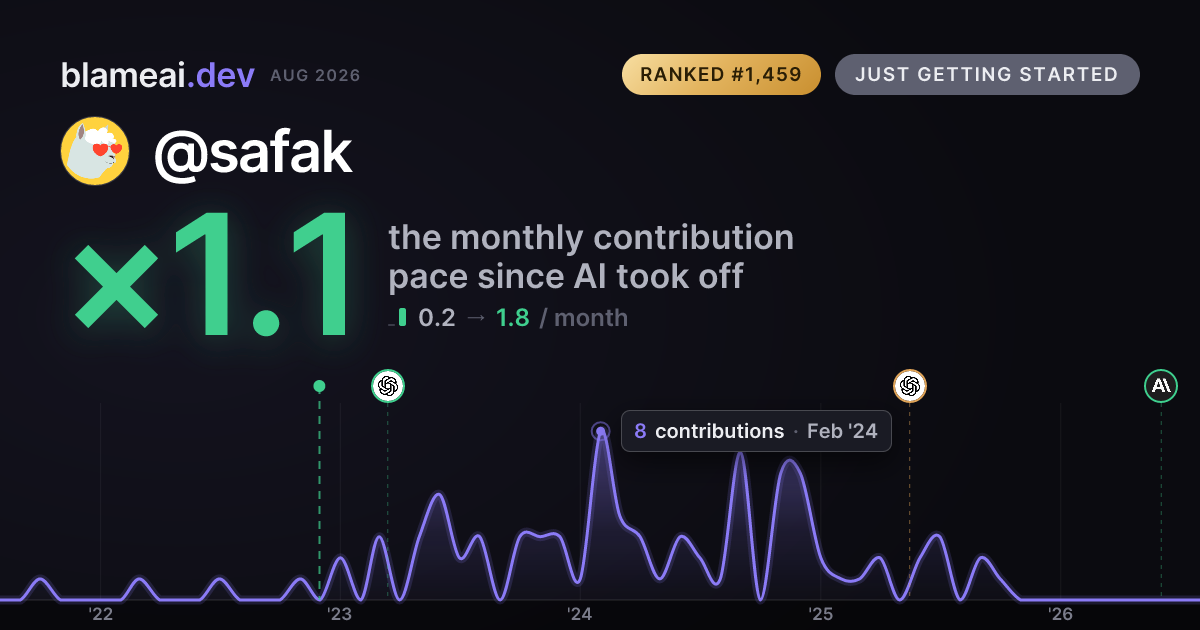This screenshot has width=1200, height=630.
Task: Click the orange-ringed OpenAI marker in 2025
Action: pyautogui.click(x=910, y=385)
